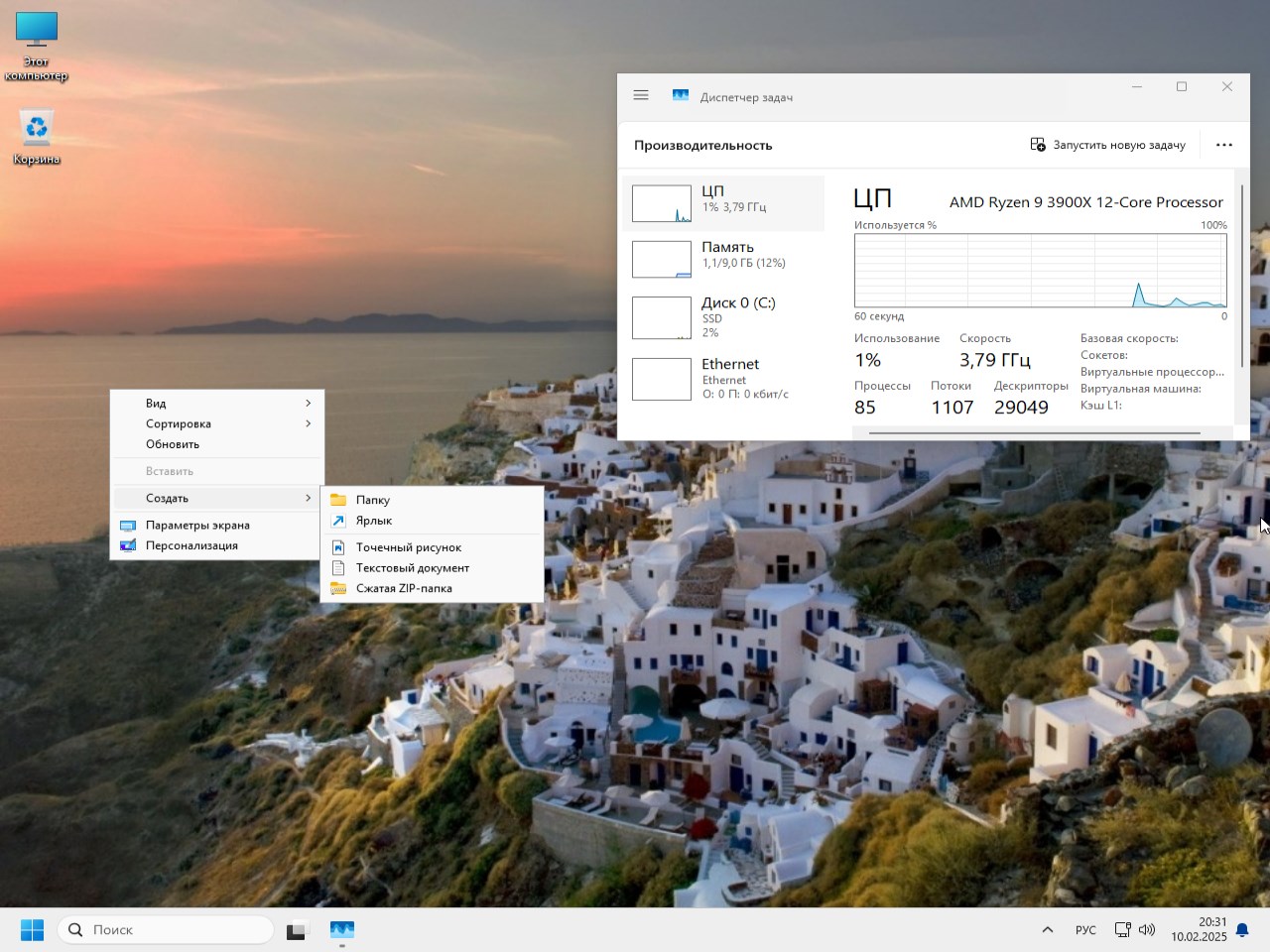Image resolution: width=1270 pixels, height=952 pixels.
Task: Click the folder icon next to Папку
Action: (338, 500)
